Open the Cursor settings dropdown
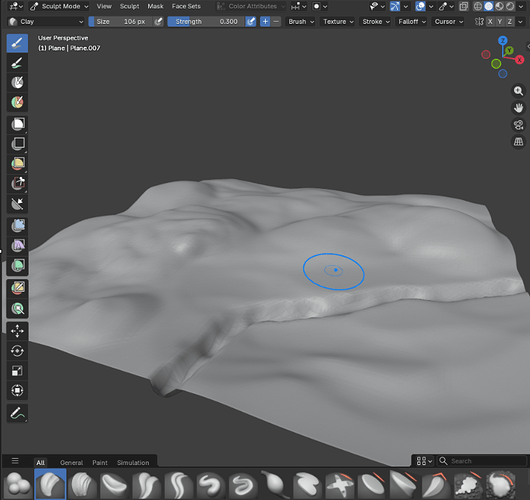530x500 pixels. (x=448, y=22)
